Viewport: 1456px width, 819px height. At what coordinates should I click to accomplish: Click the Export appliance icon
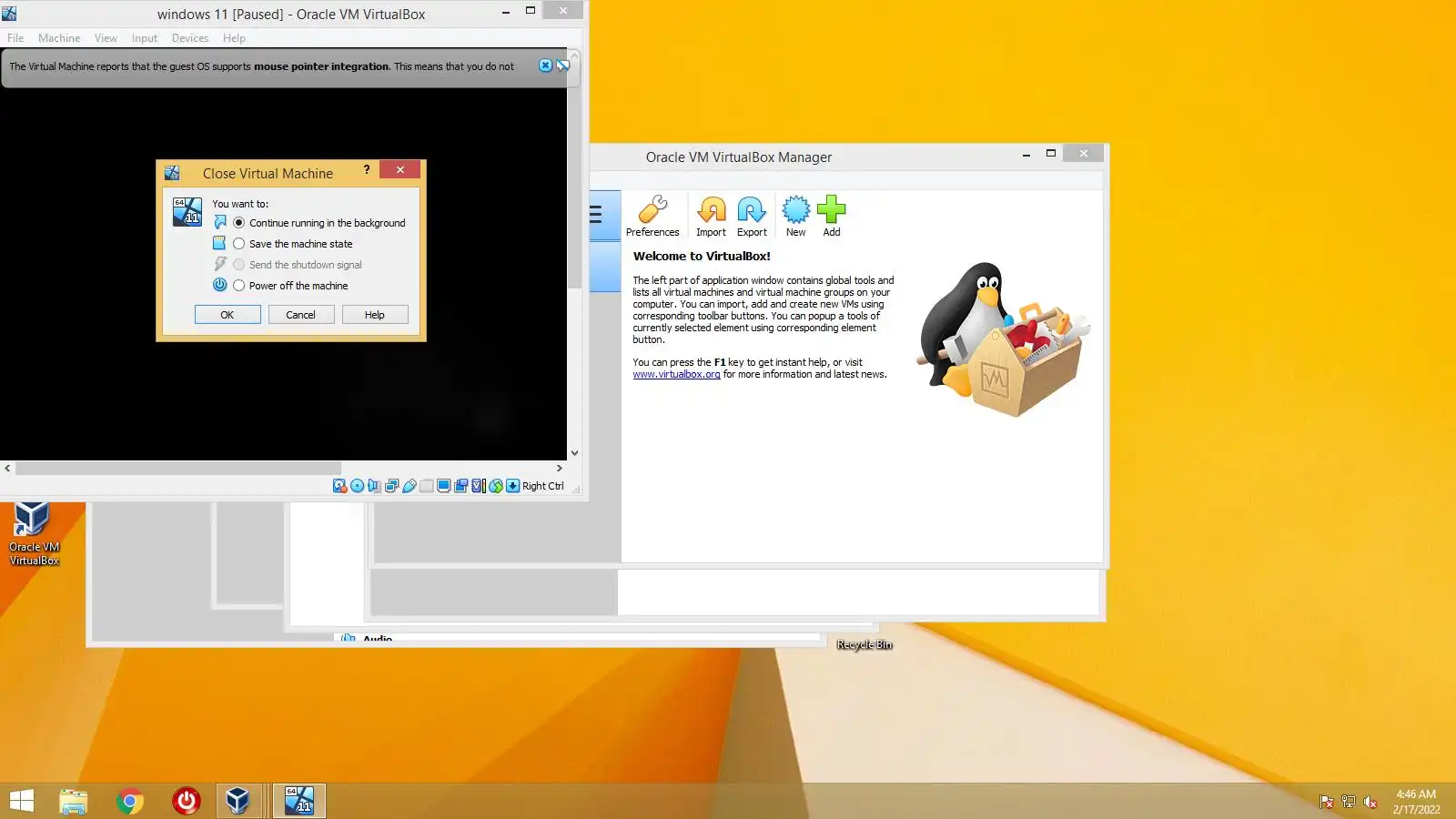coord(752,217)
